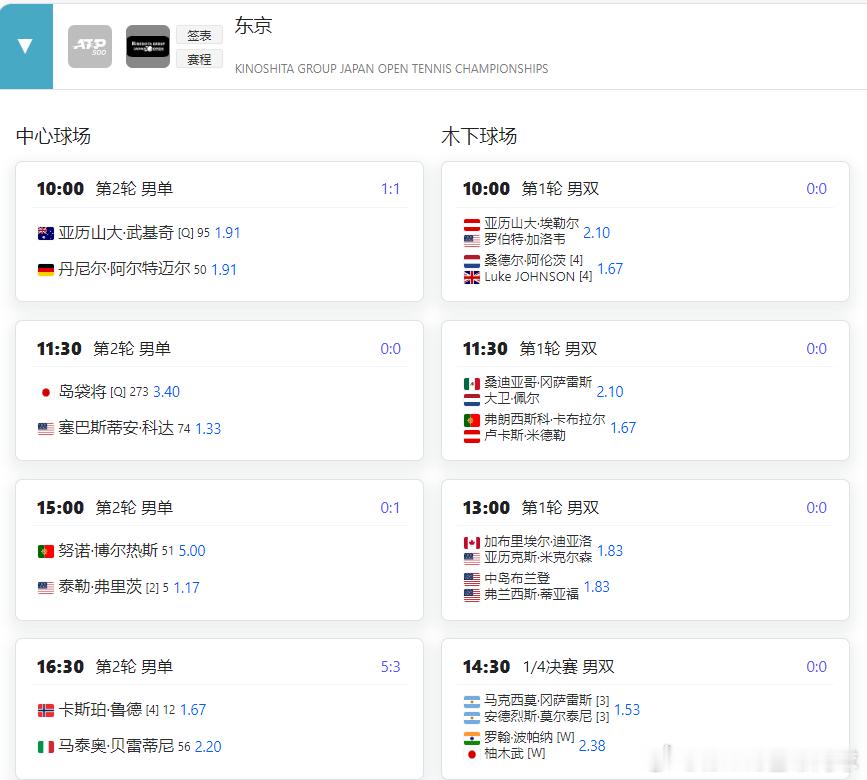The image size is (867, 780).
Task: Click the Kinoshita Group Japan Open subtitle
Action: 391,69
